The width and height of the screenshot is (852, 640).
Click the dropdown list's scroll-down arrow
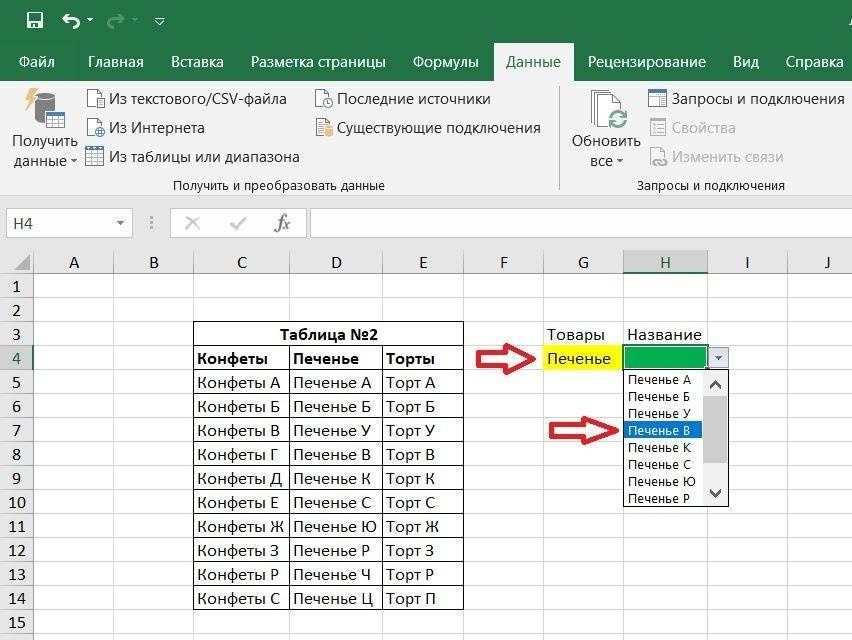[713, 493]
